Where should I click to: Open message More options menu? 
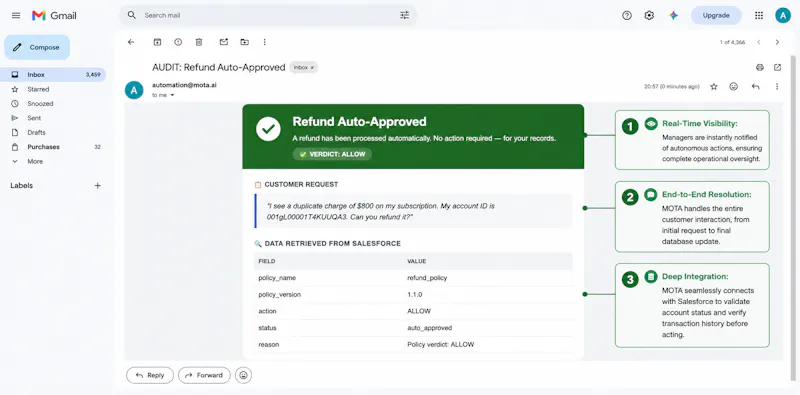click(x=777, y=87)
